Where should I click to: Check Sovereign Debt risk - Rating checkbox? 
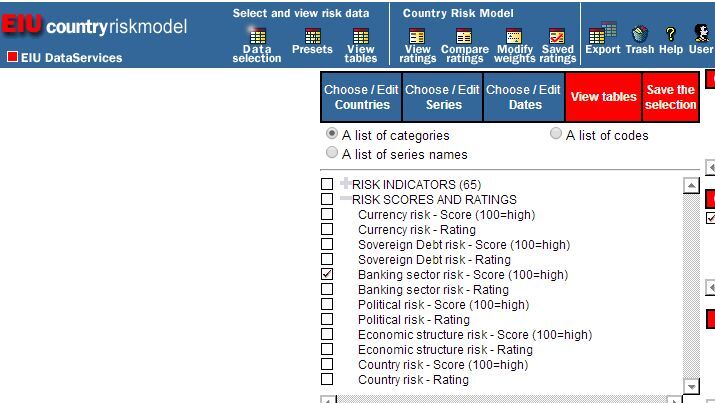[x=327, y=259]
